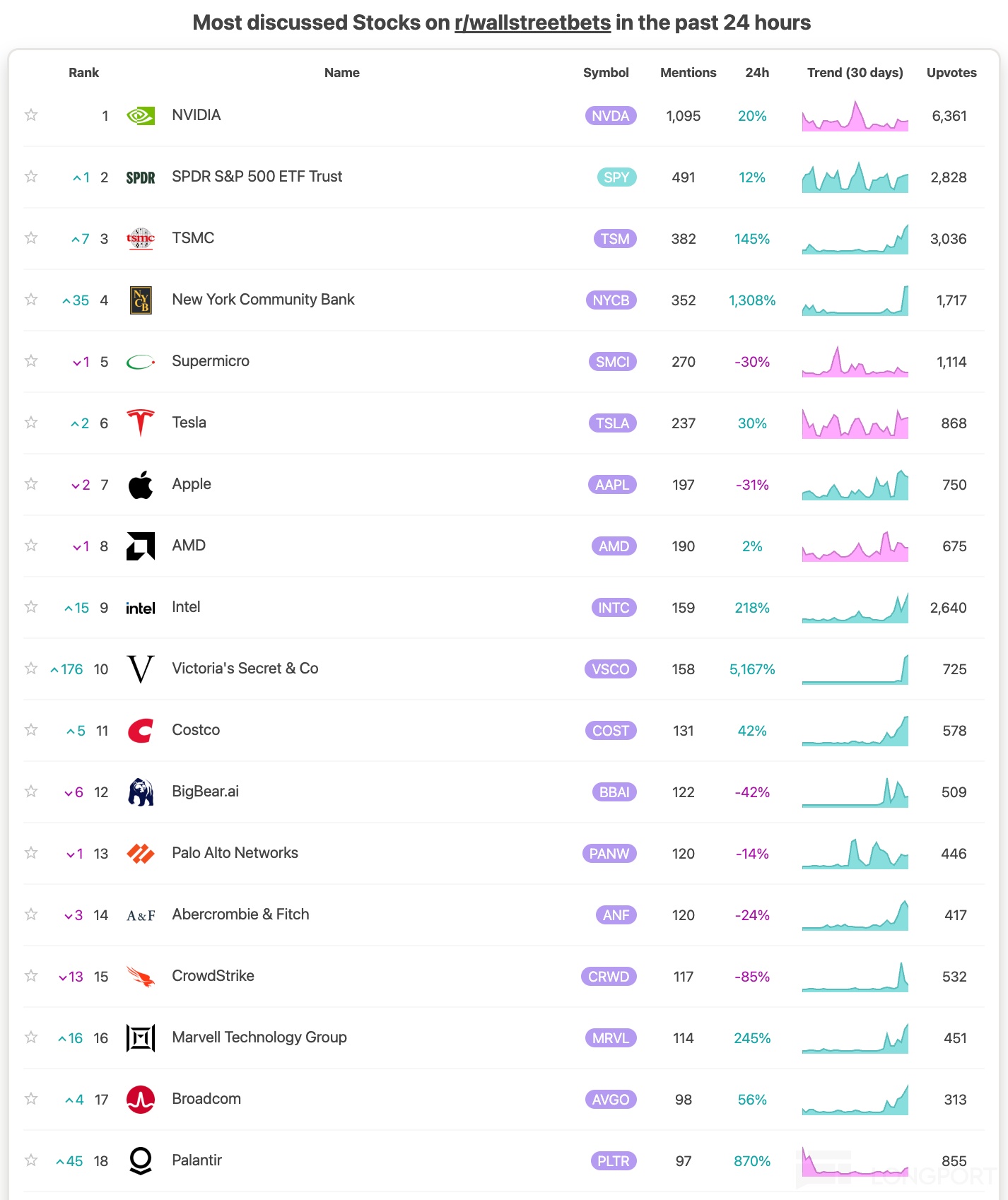The width and height of the screenshot is (1008, 1200).
Task: Click the Costco logo icon
Action: point(140,731)
